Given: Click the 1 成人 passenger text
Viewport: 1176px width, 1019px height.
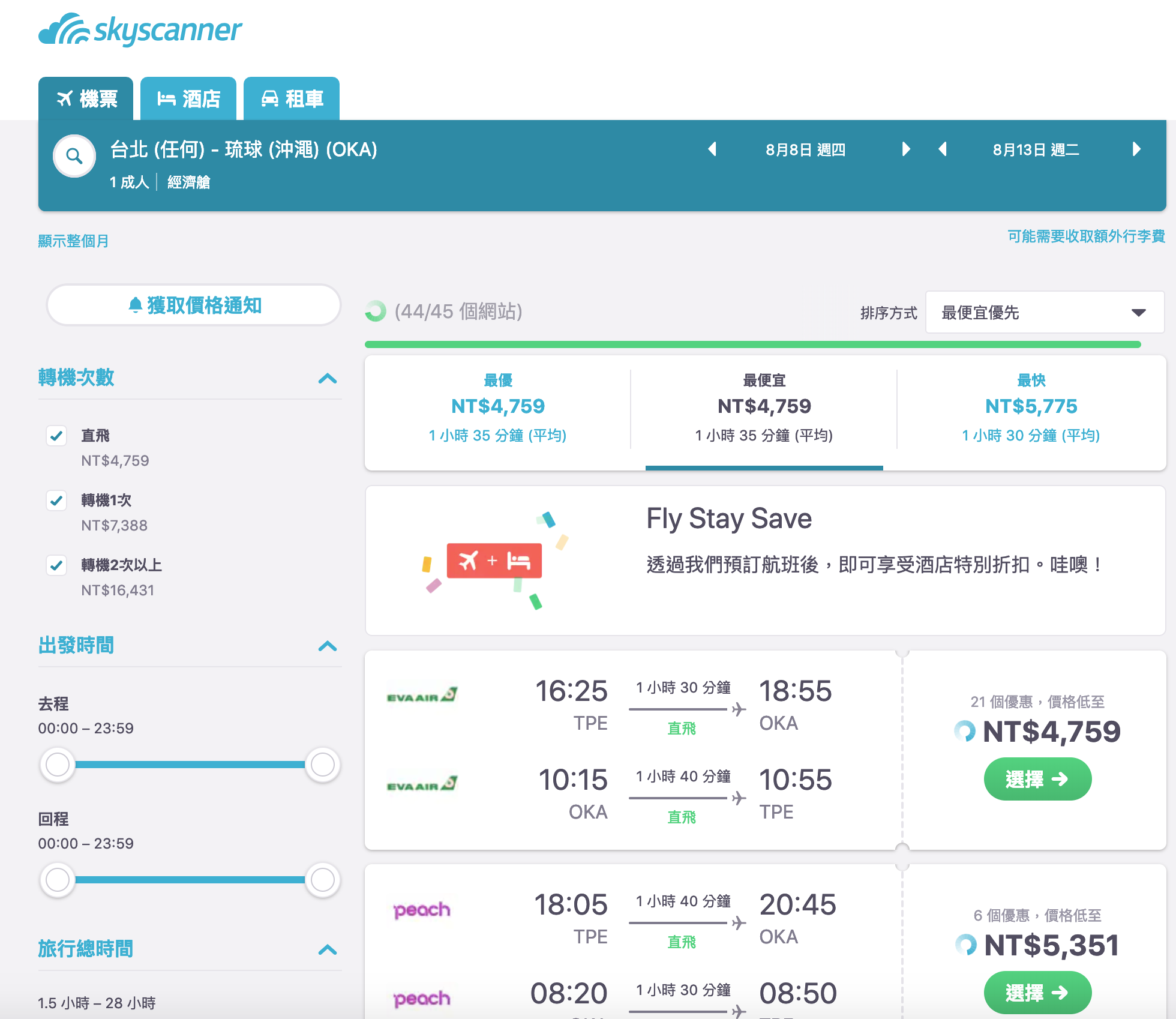Looking at the screenshot, I should tap(129, 182).
